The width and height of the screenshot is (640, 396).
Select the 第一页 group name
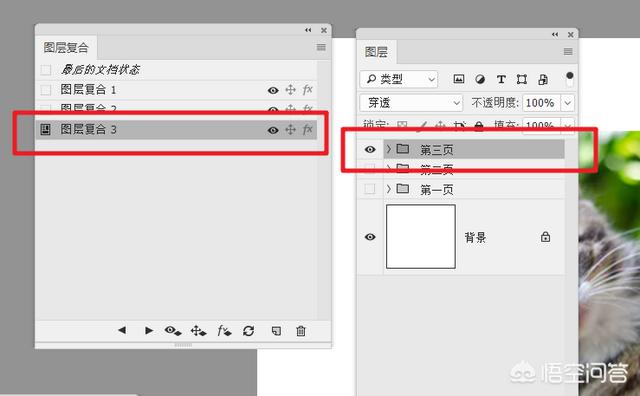click(437, 190)
